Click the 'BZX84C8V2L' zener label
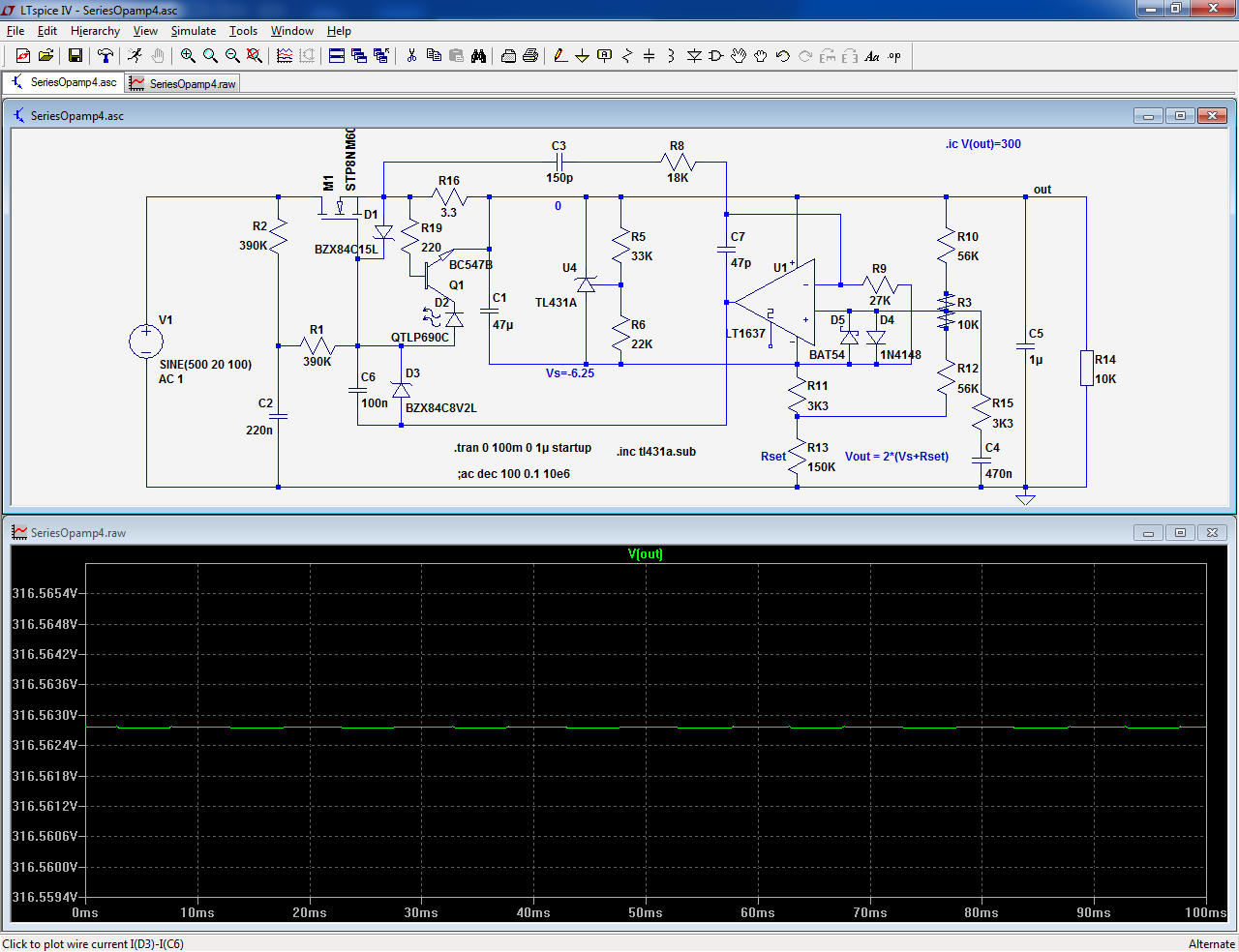The width and height of the screenshot is (1239, 952). 441,408
